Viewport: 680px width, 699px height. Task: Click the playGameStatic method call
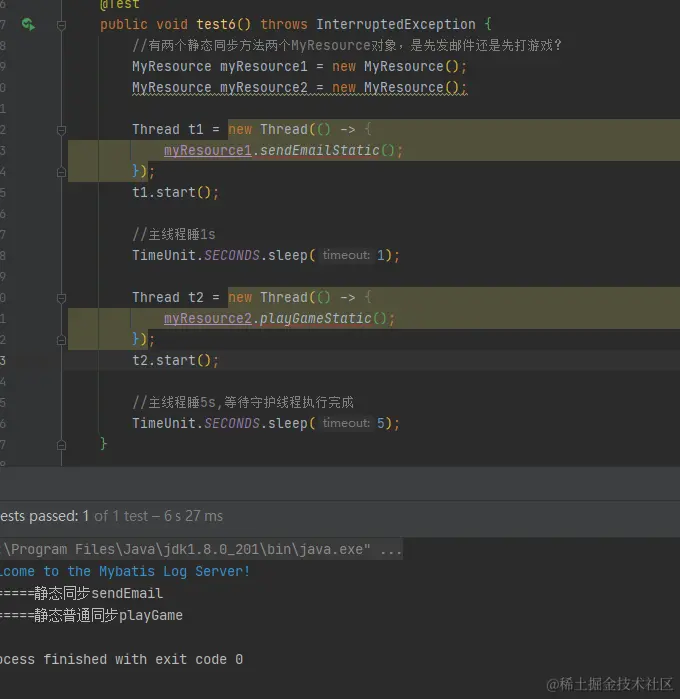coord(316,319)
